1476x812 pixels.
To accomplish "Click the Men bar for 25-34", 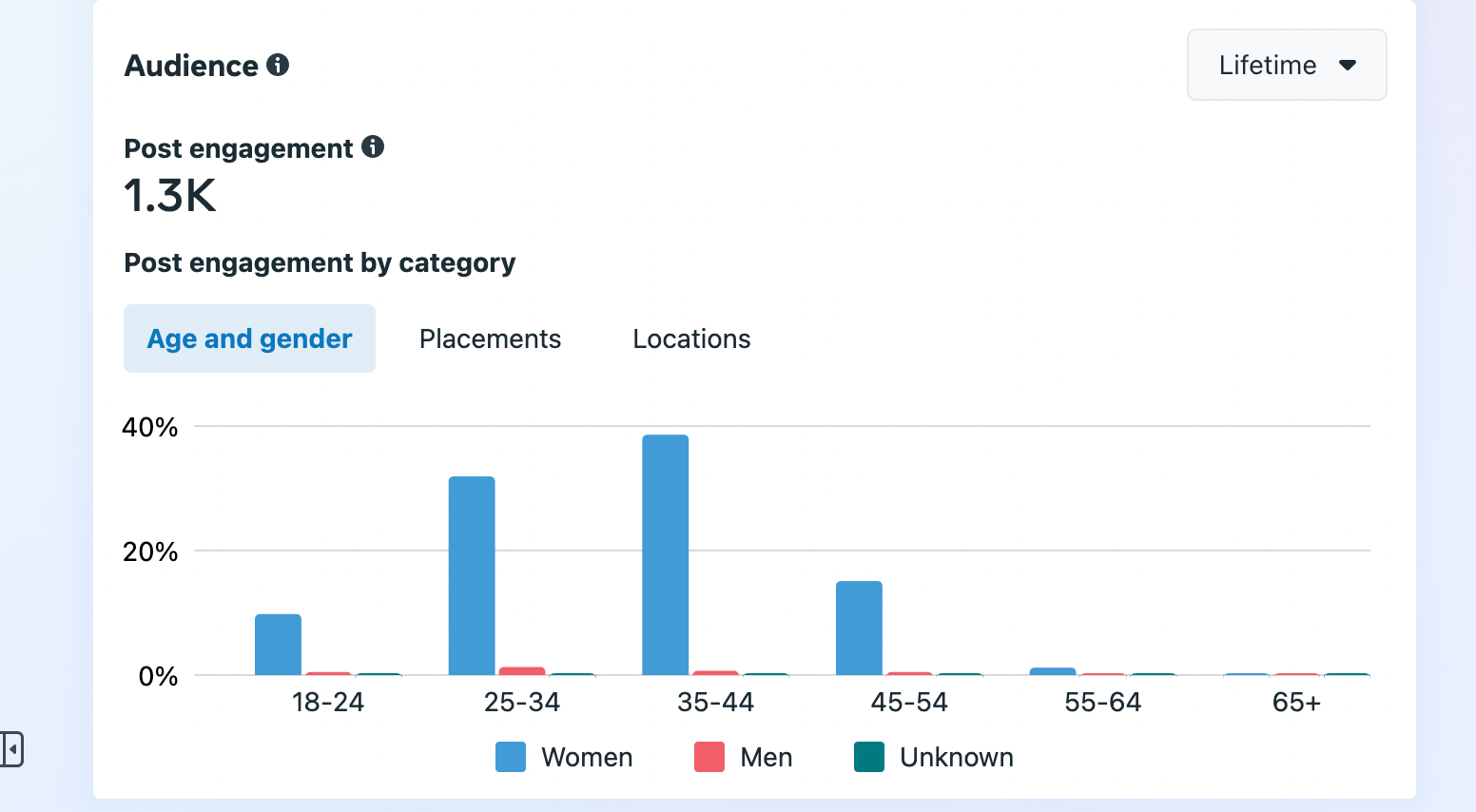I will (x=522, y=671).
